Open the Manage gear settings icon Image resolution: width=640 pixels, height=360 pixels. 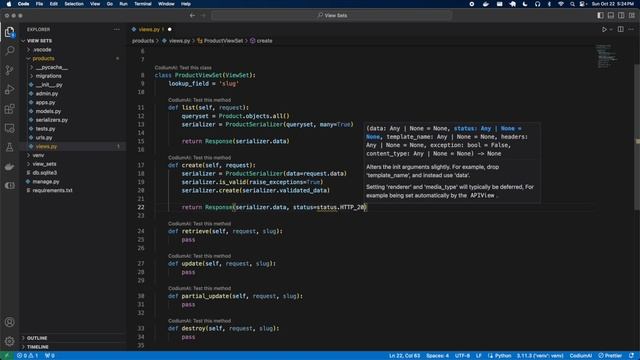point(9,341)
